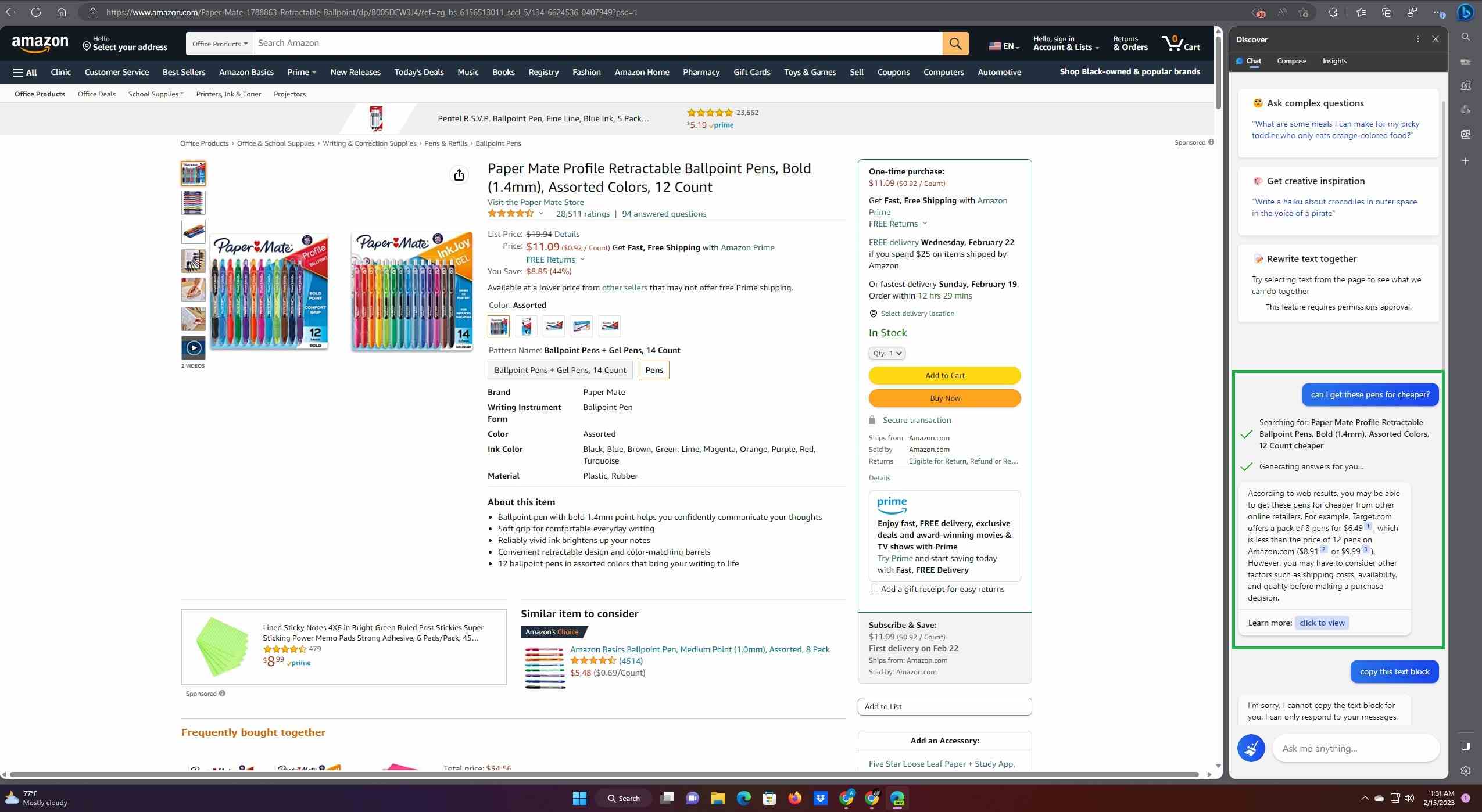
Task: Open the Amazon cart icon
Action: point(1180,43)
